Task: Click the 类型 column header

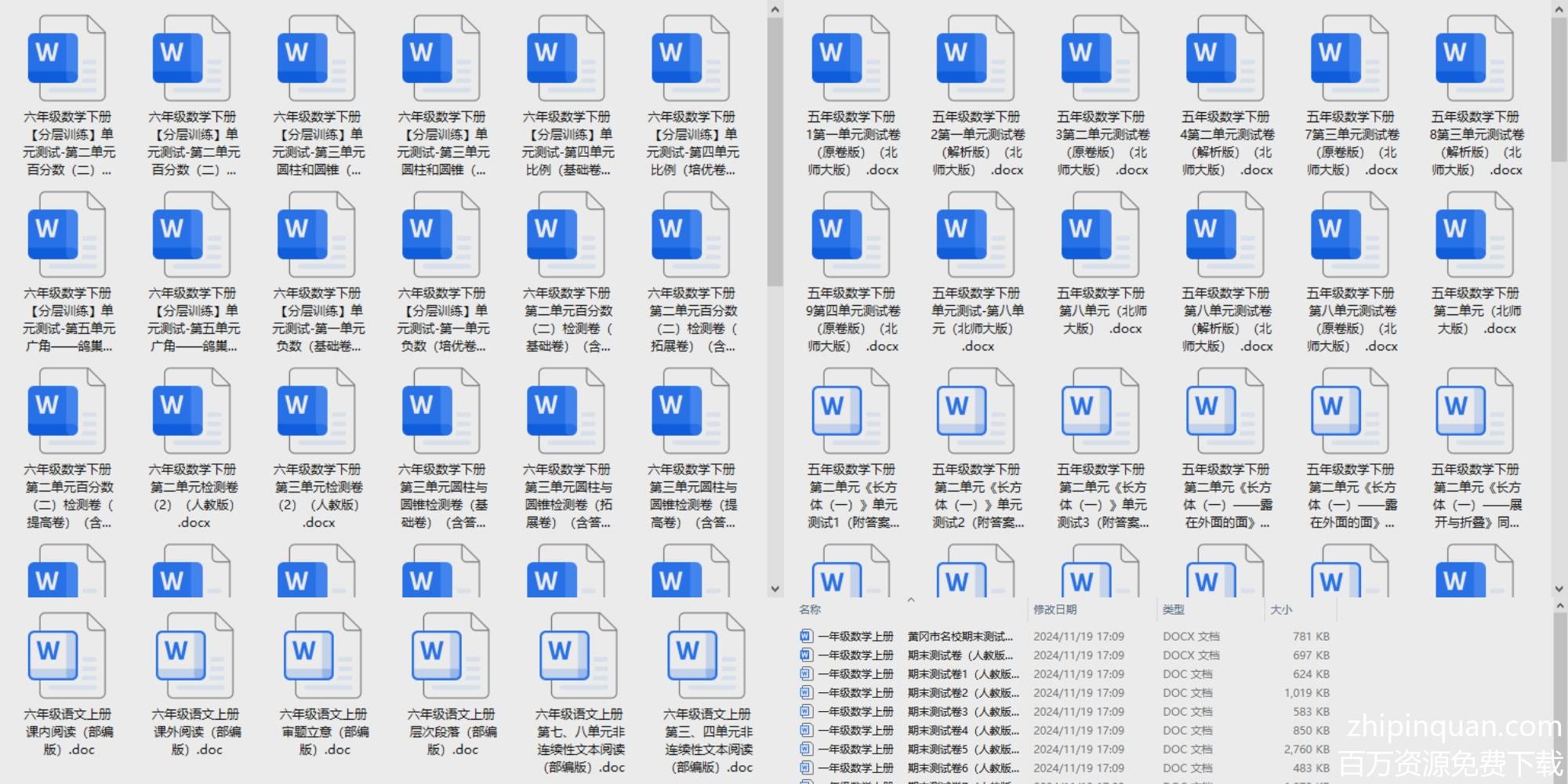Action: [x=1173, y=609]
